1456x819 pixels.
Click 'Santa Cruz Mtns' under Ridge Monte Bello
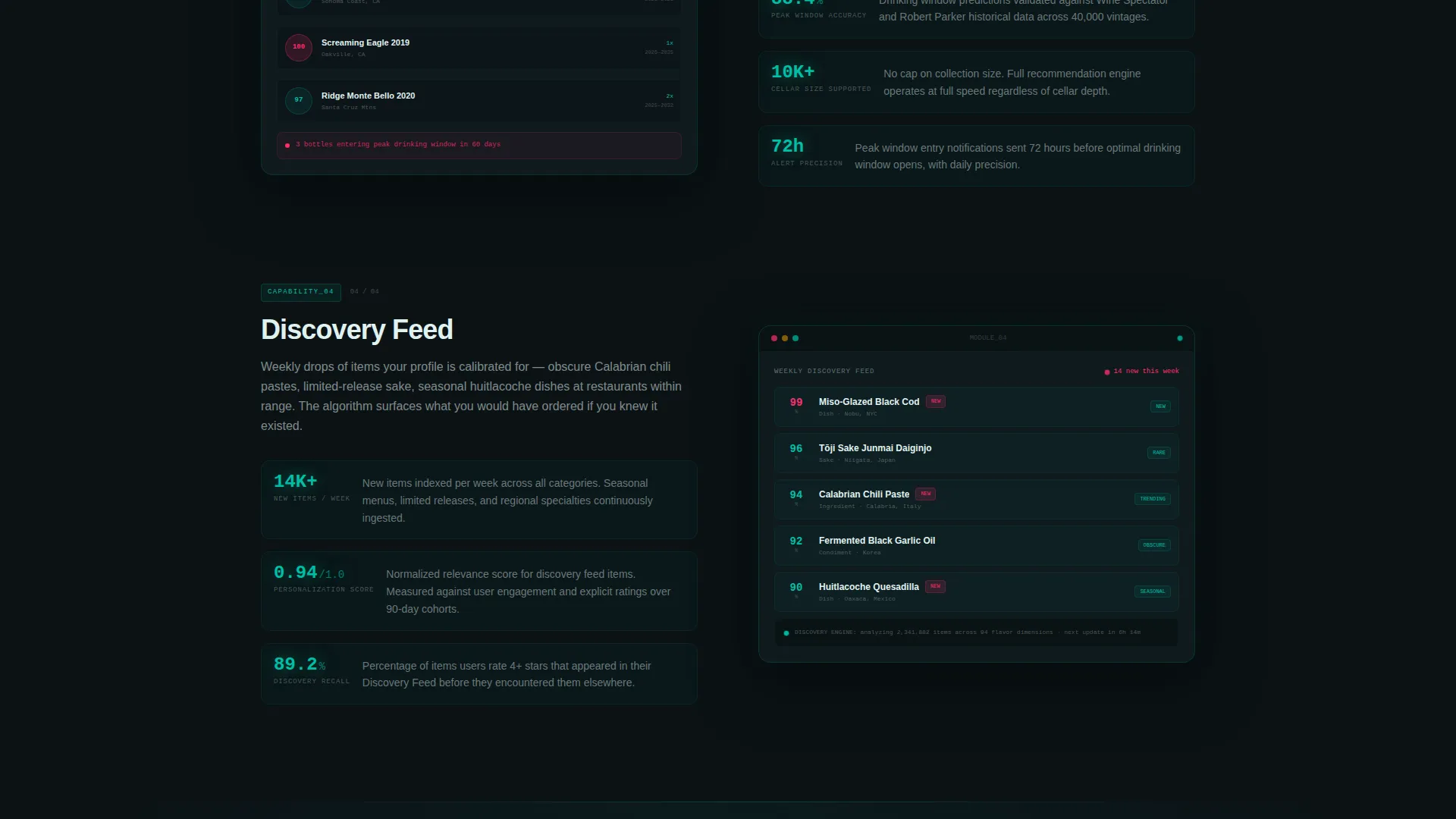click(349, 108)
